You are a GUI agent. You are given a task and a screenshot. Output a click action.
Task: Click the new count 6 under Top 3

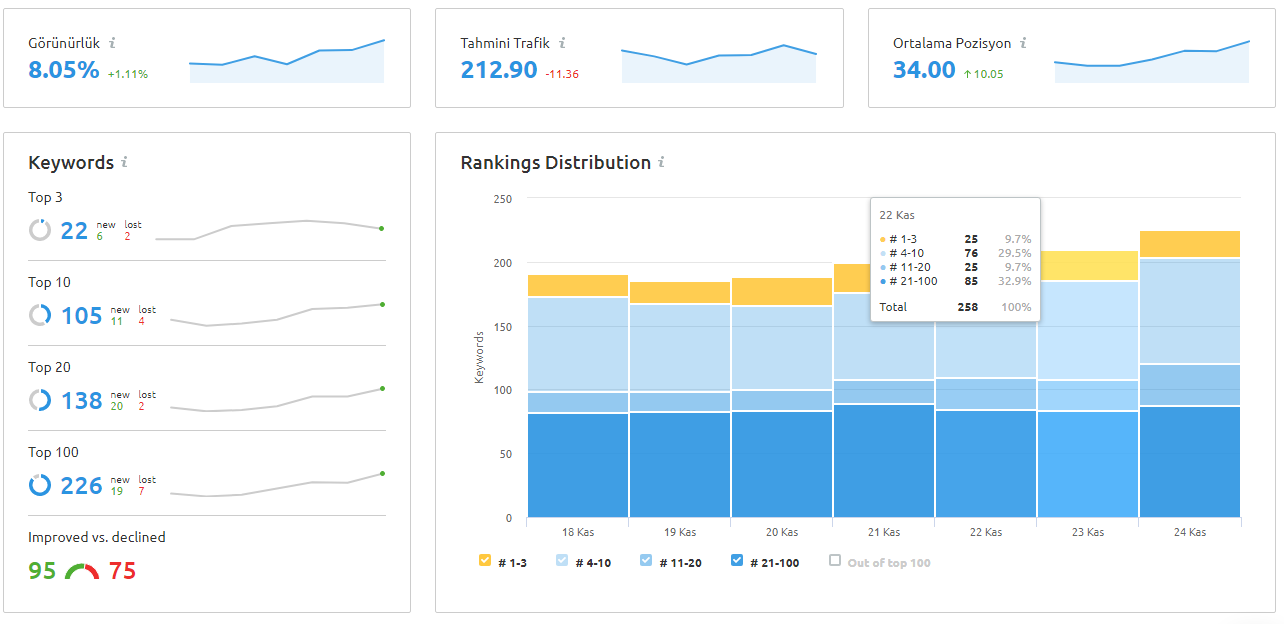pyautogui.click(x=100, y=236)
